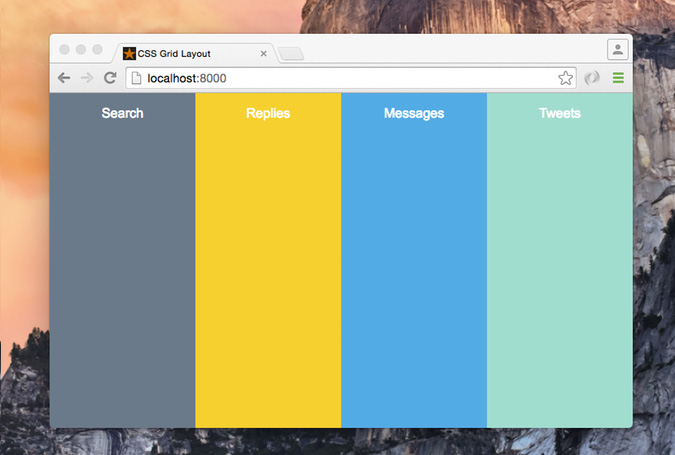
Task: Reload the localhost page
Action: coord(110,78)
